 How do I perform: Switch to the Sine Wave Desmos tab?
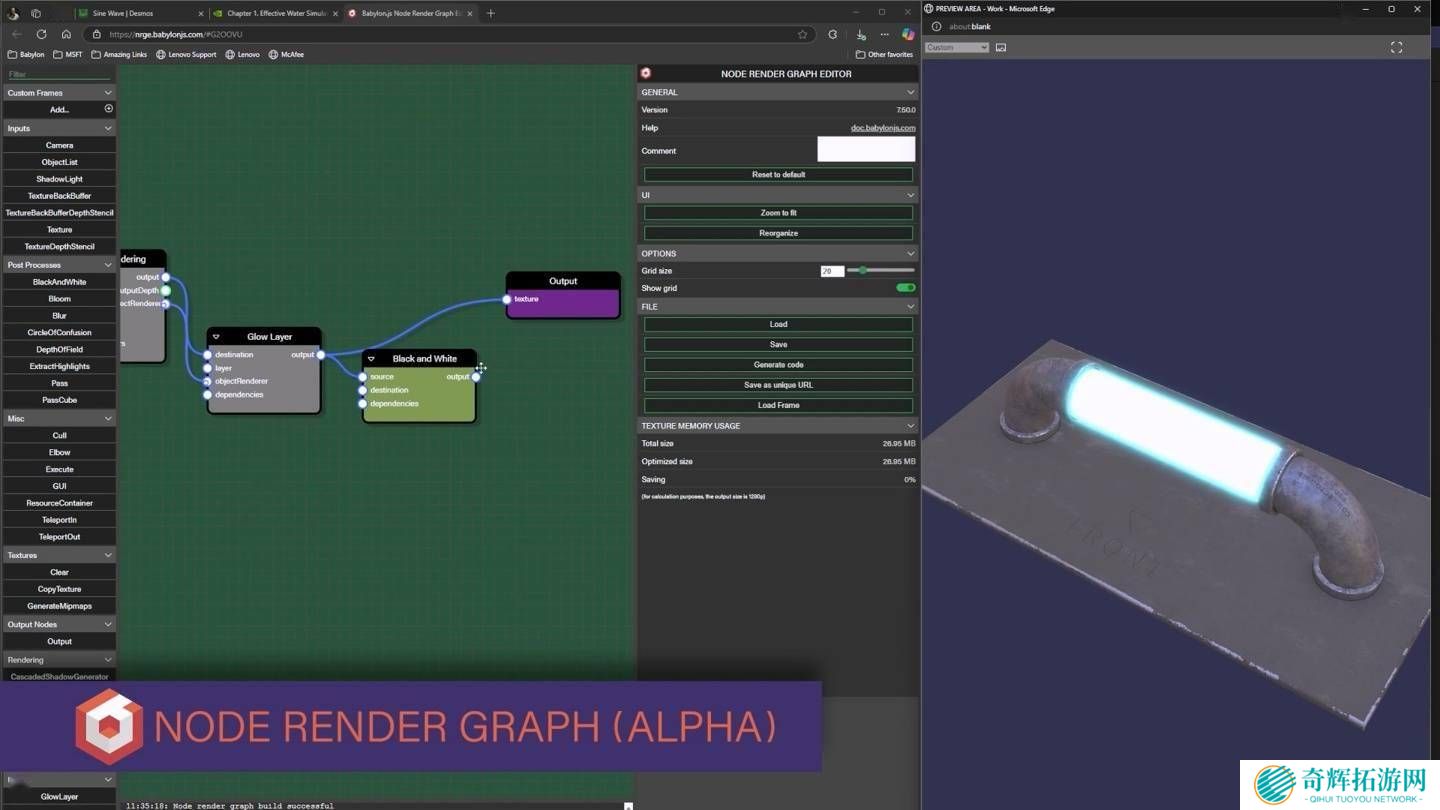tap(138, 13)
